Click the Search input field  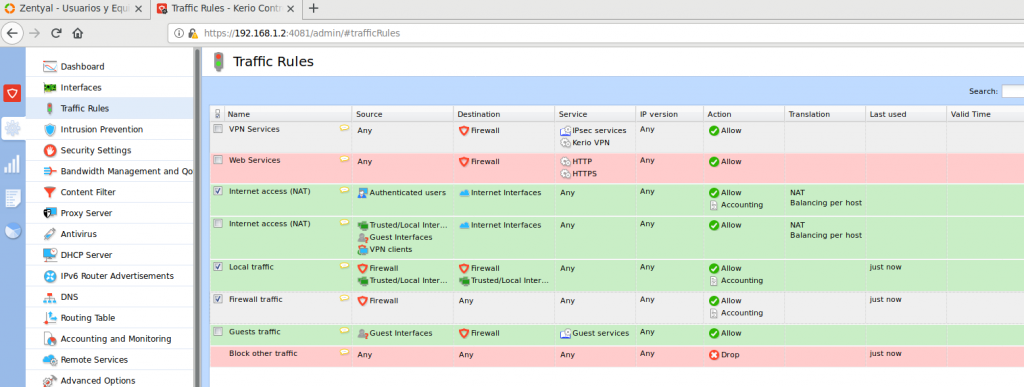1013,91
